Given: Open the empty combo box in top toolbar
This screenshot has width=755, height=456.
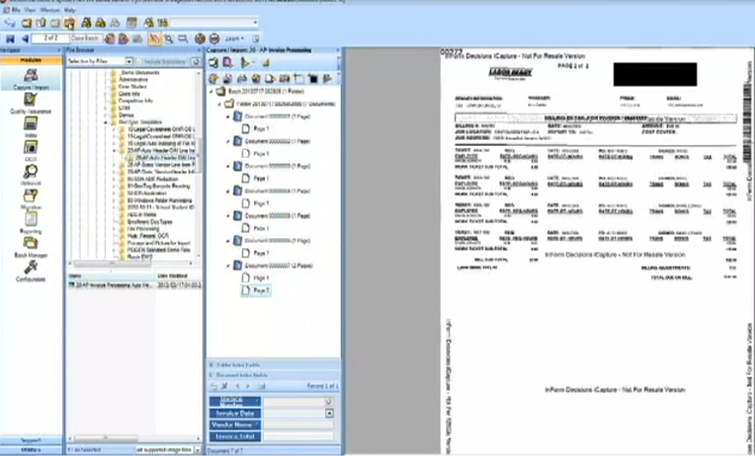Looking at the screenshot, I should point(214,22).
